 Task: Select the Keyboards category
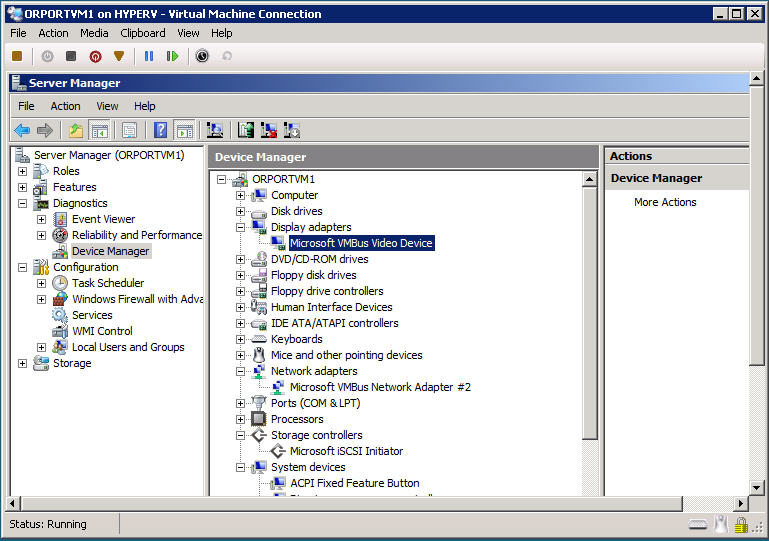click(297, 339)
